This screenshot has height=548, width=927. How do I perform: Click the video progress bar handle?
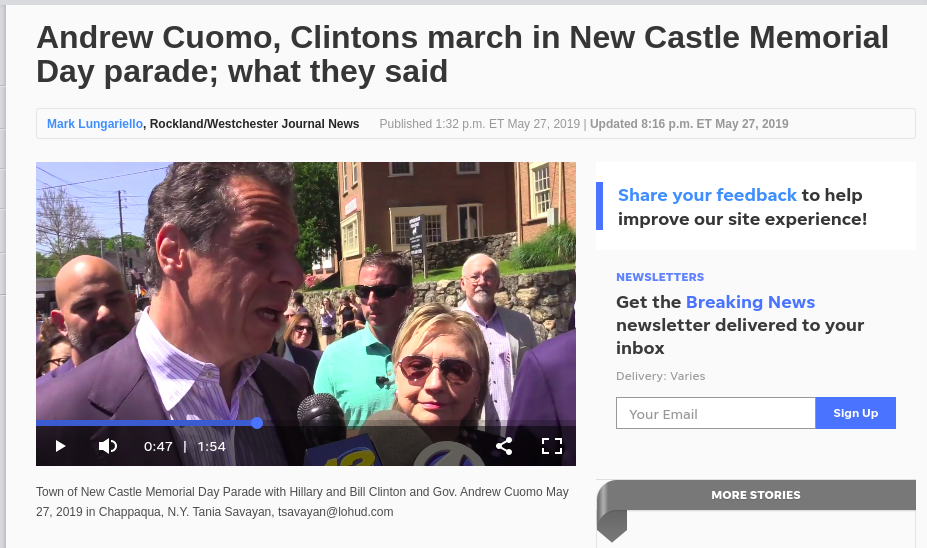pyautogui.click(x=257, y=423)
